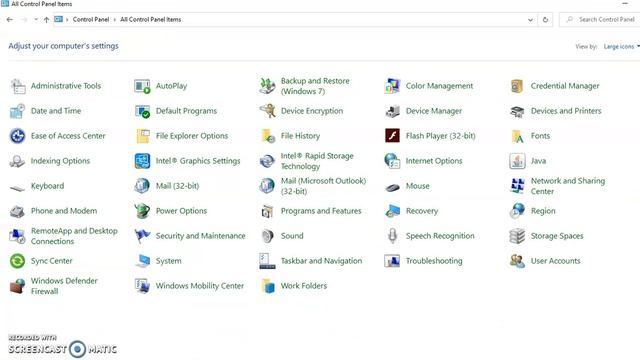The height and width of the screenshot is (360, 640).
Task: Open Windows Defender Firewall icon
Action: (x=18, y=286)
